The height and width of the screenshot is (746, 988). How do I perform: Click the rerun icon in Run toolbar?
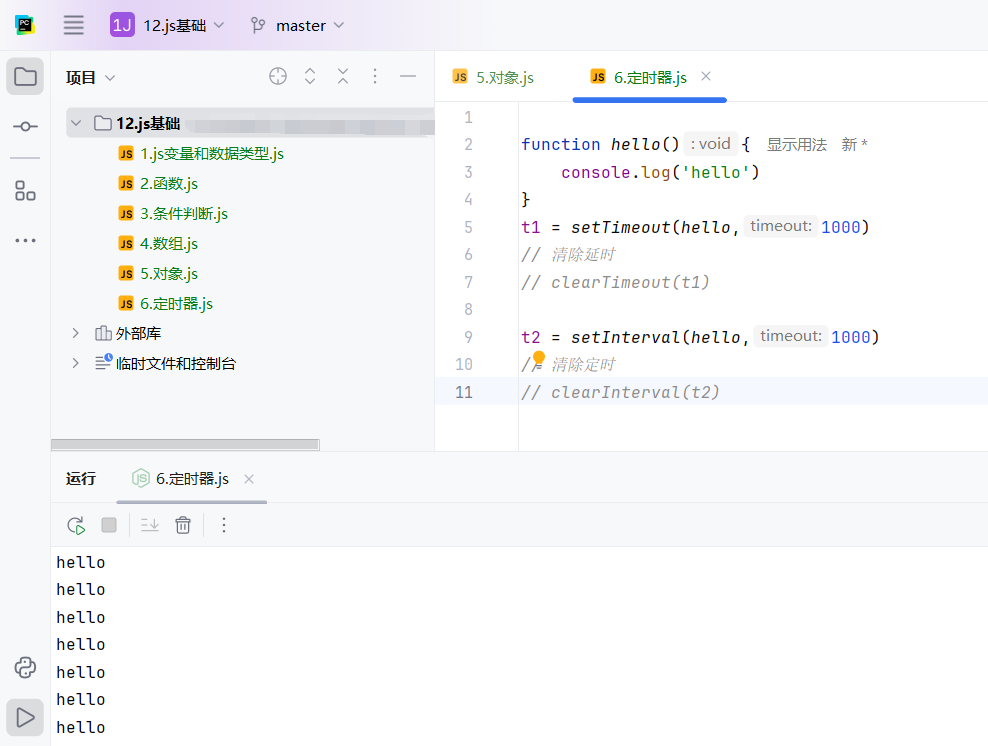tap(76, 525)
